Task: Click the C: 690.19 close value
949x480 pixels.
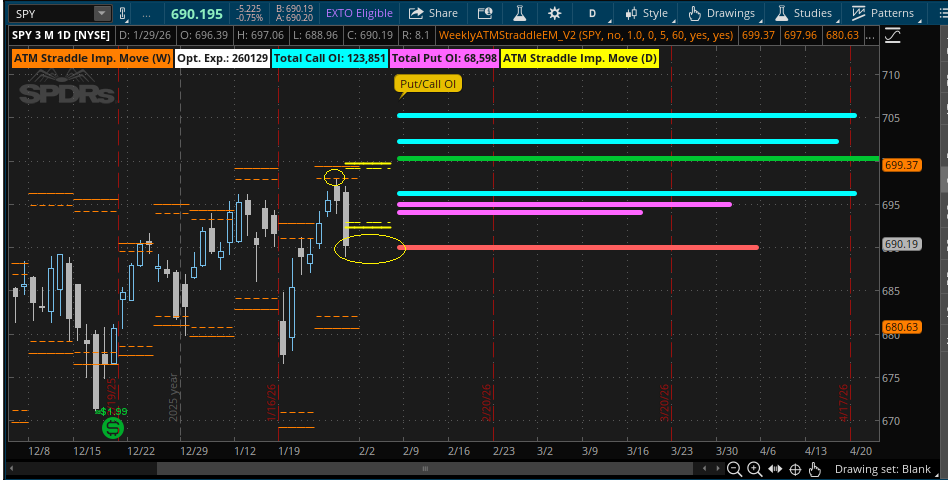Action: (370, 35)
